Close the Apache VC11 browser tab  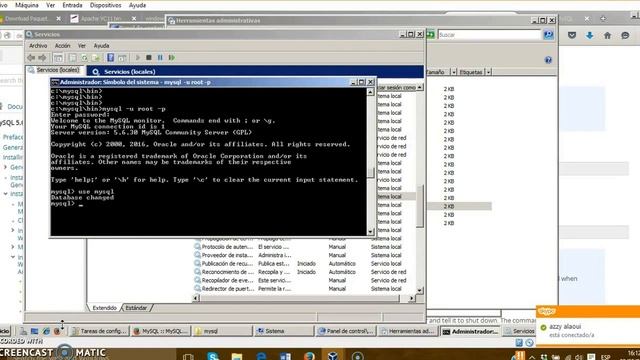tap(134, 19)
